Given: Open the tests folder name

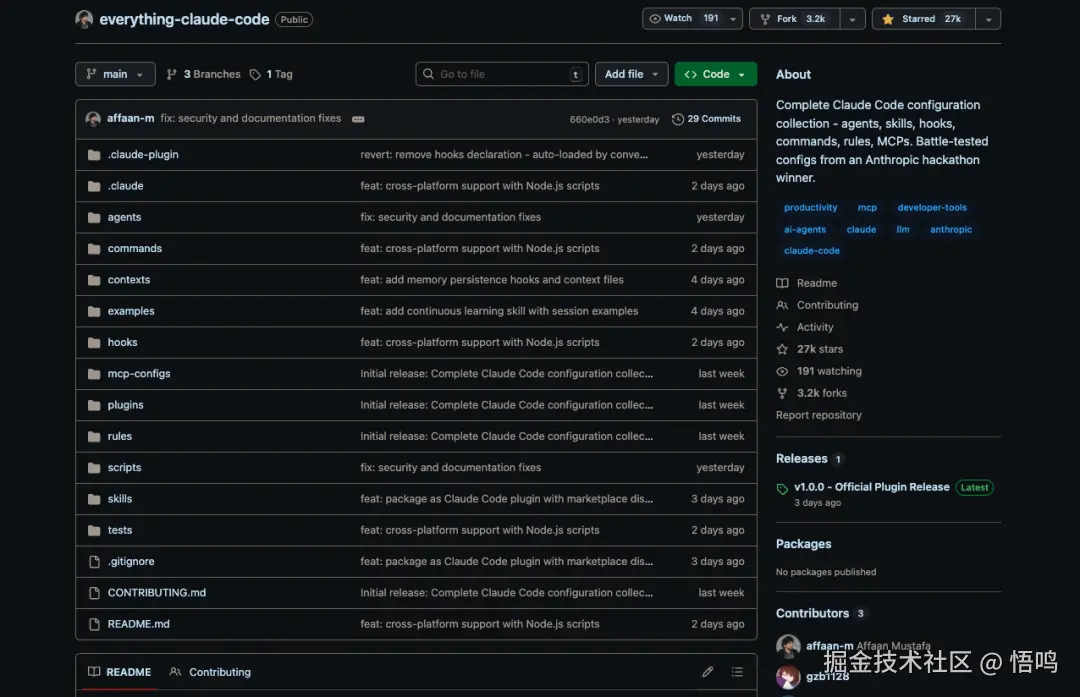Looking at the screenshot, I should (x=119, y=530).
